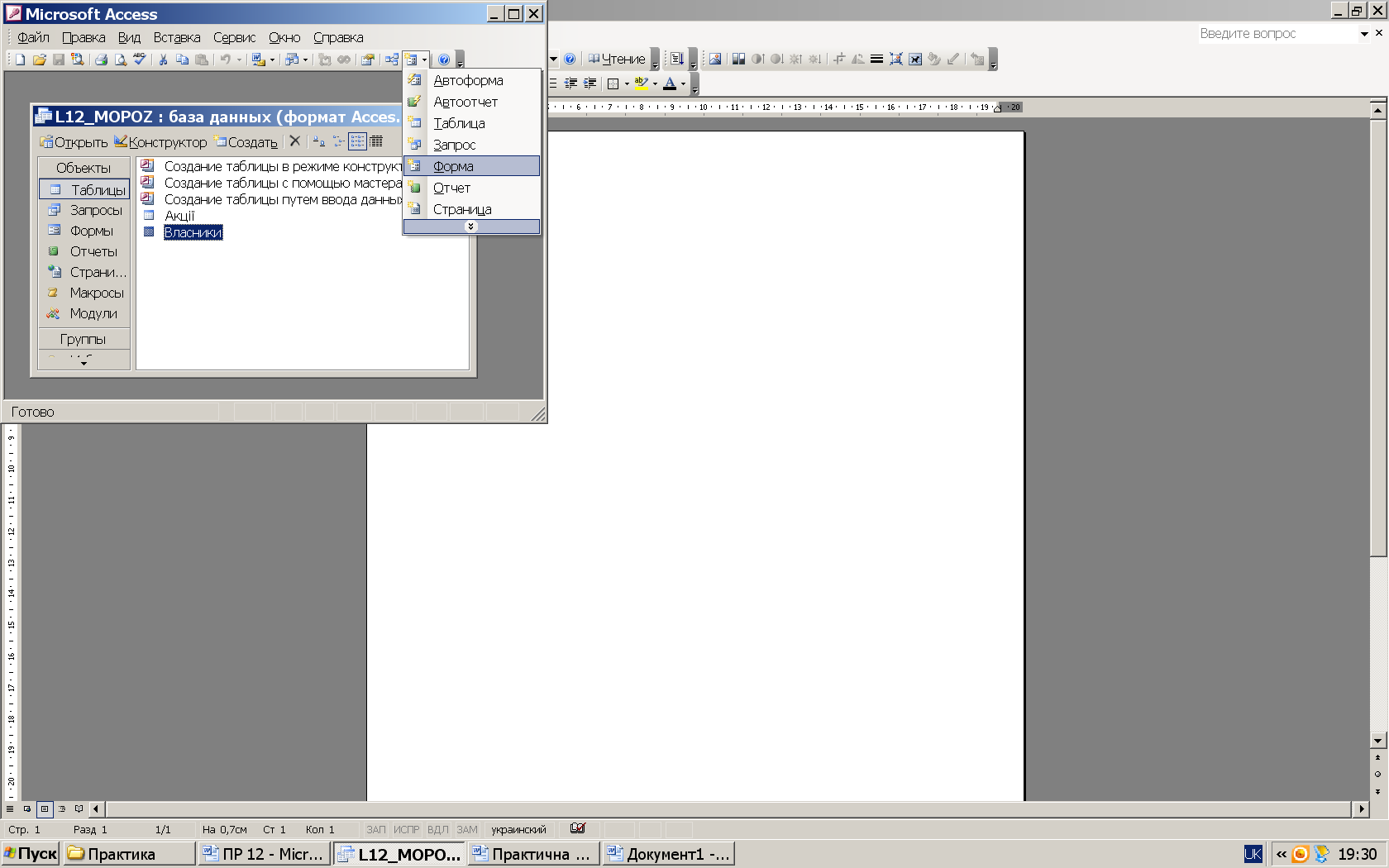Click the Open folder icon in Access toolbar
The height and width of the screenshot is (868, 1389).
(39, 60)
